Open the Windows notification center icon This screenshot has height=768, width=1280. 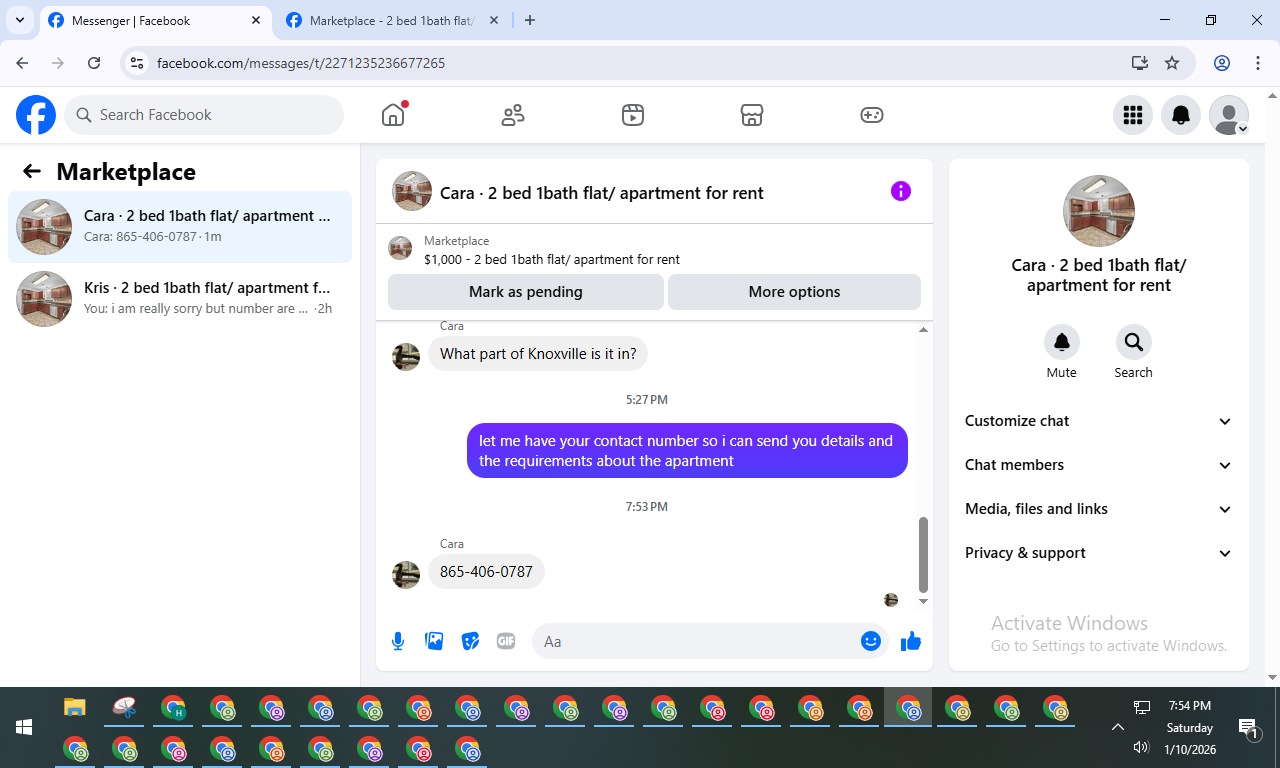point(1248,728)
